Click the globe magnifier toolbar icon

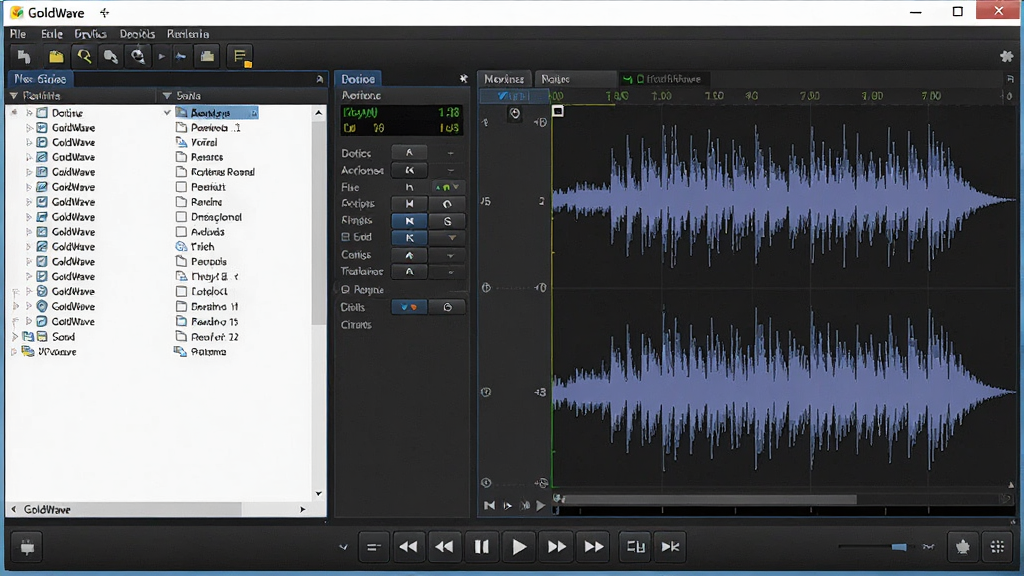(x=138, y=57)
